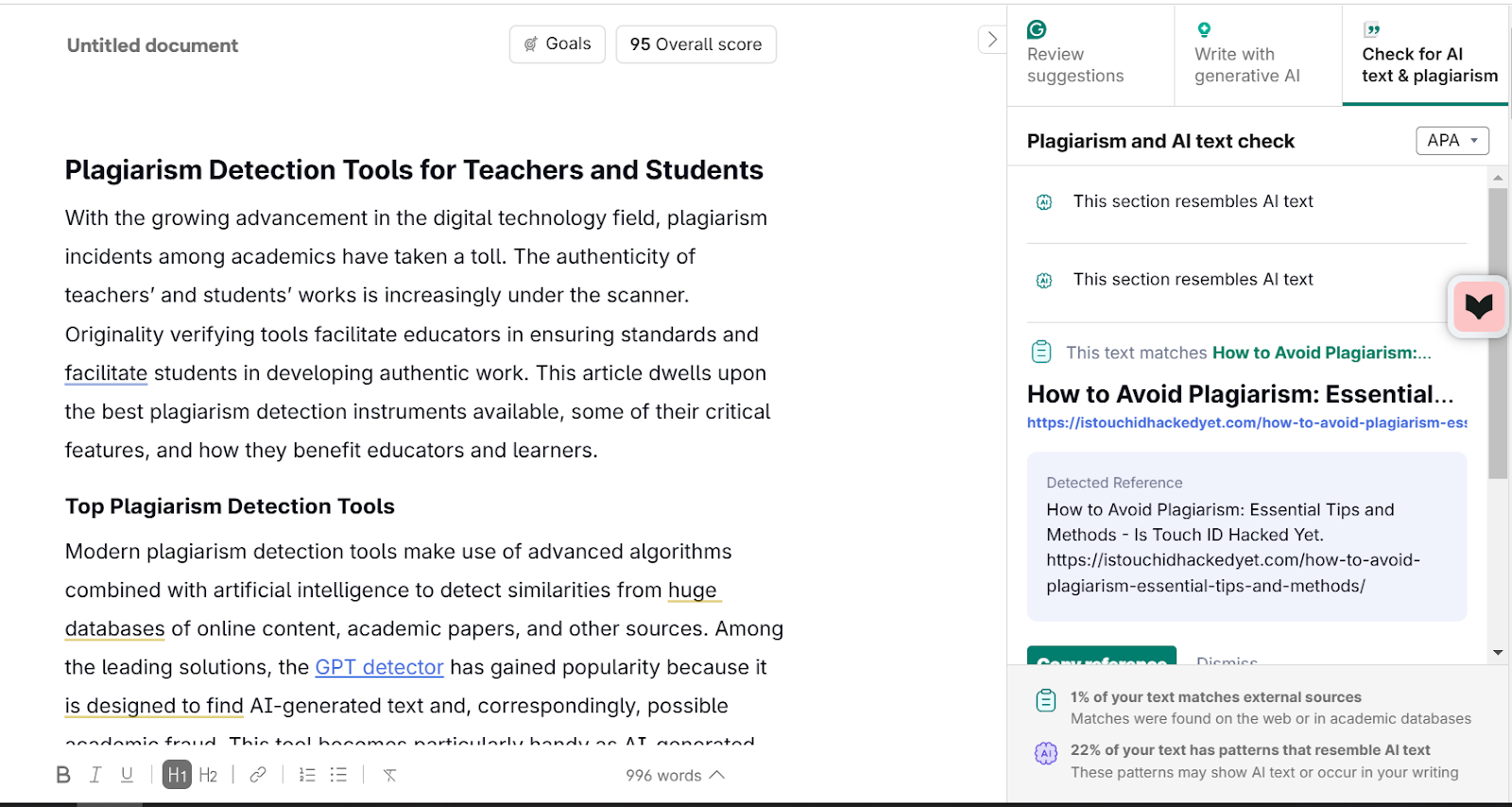Toggle bold formatting in the editor toolbar
Image resolution: width=1512 pixels, height=807 pixels.
[63, 775]
